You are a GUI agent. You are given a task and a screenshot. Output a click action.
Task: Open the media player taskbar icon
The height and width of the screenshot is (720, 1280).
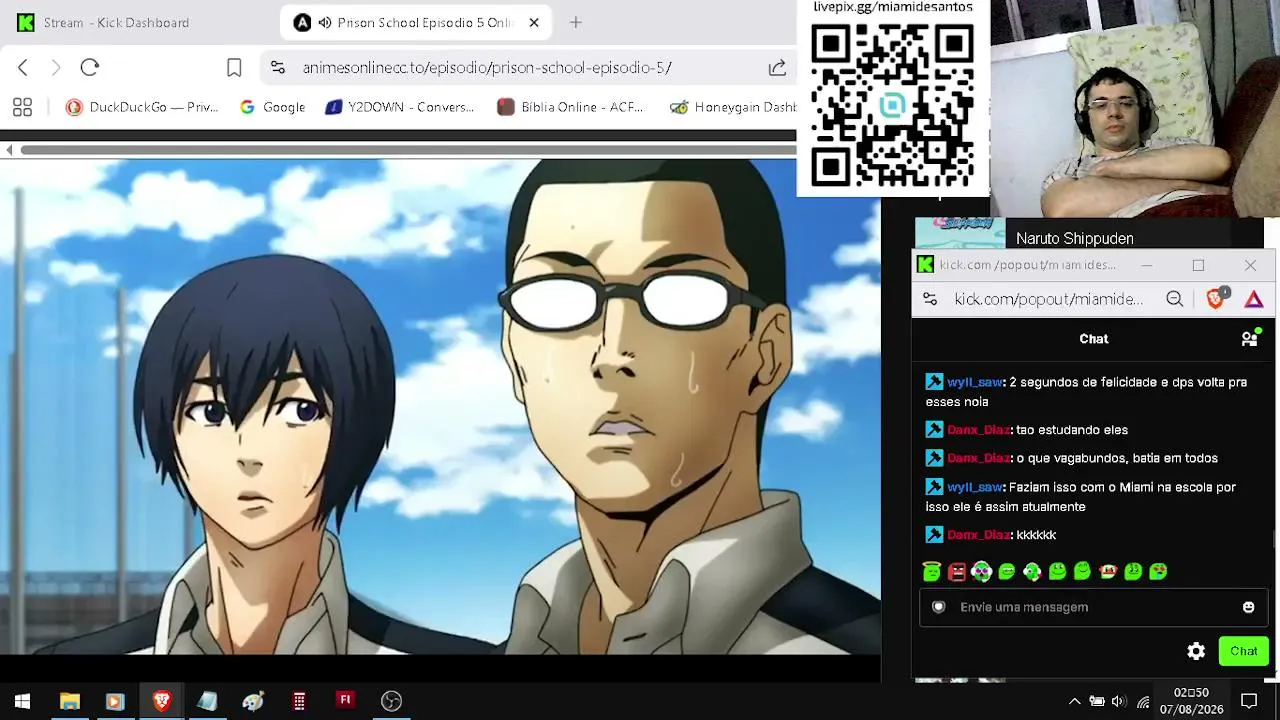click(114, 701)
